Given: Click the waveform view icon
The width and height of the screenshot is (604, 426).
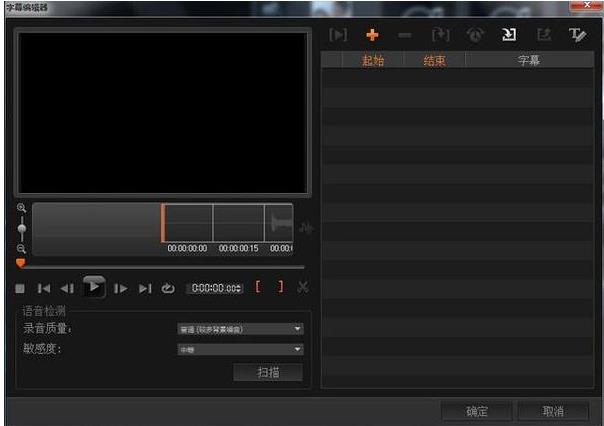Looking at the screenshot, I should click(306, 228).
